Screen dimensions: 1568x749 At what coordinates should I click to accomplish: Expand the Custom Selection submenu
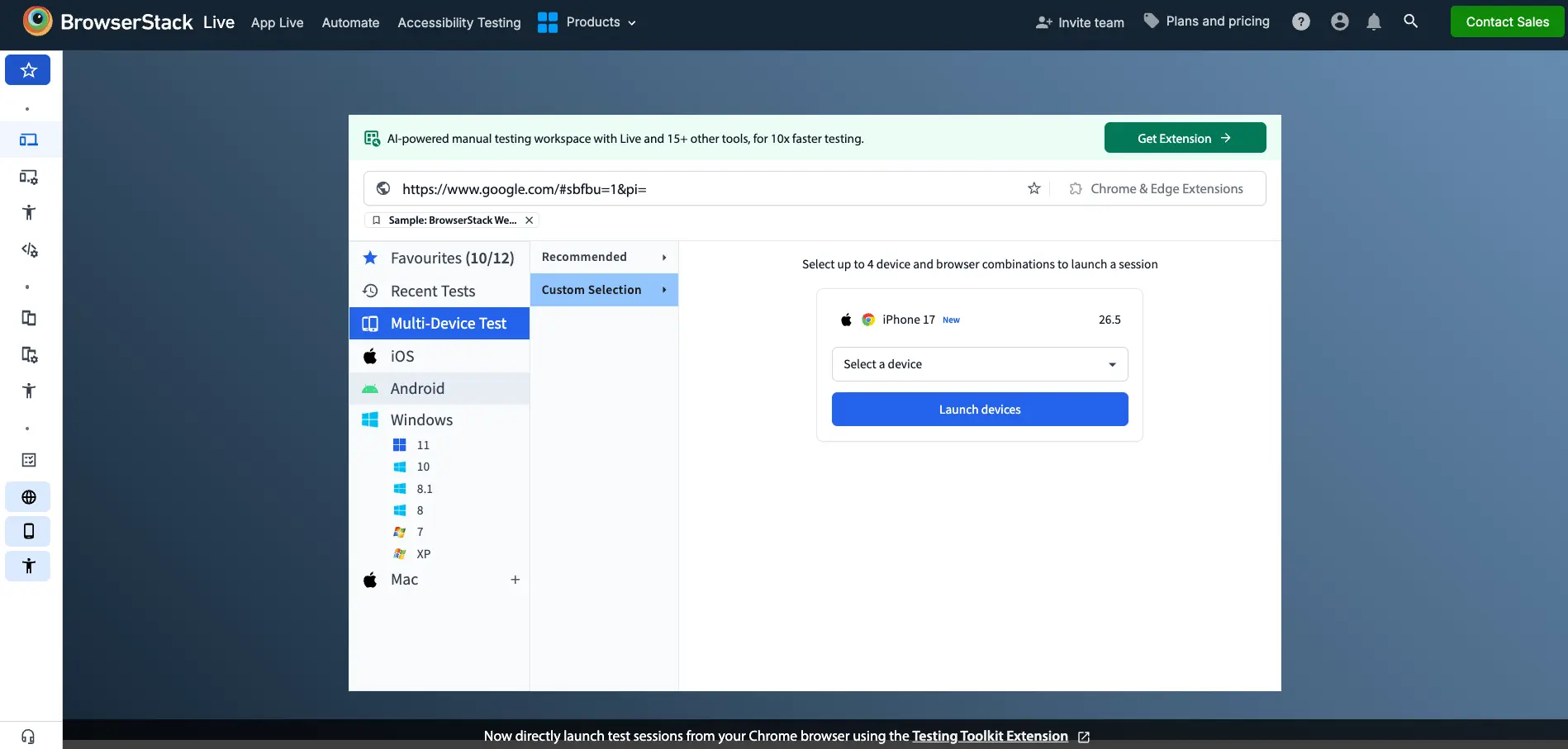click(x=604, y=290)
